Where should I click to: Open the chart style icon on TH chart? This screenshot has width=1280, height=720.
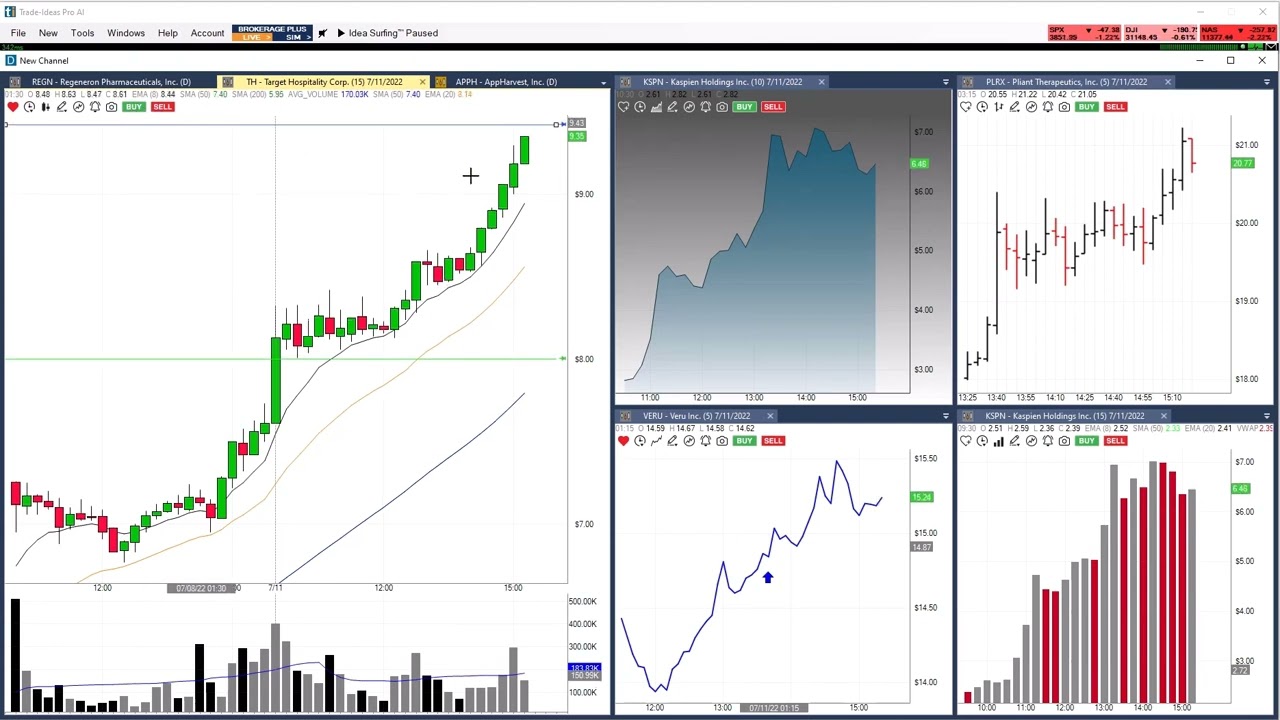[45, 107]
